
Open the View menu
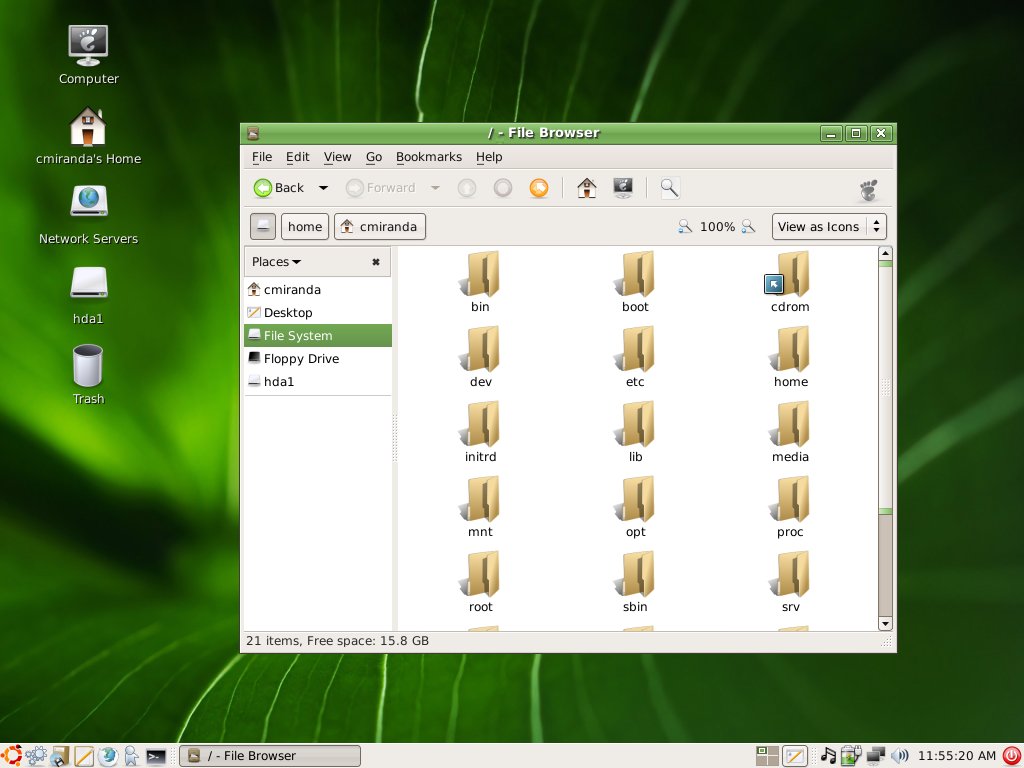point(337,157)
